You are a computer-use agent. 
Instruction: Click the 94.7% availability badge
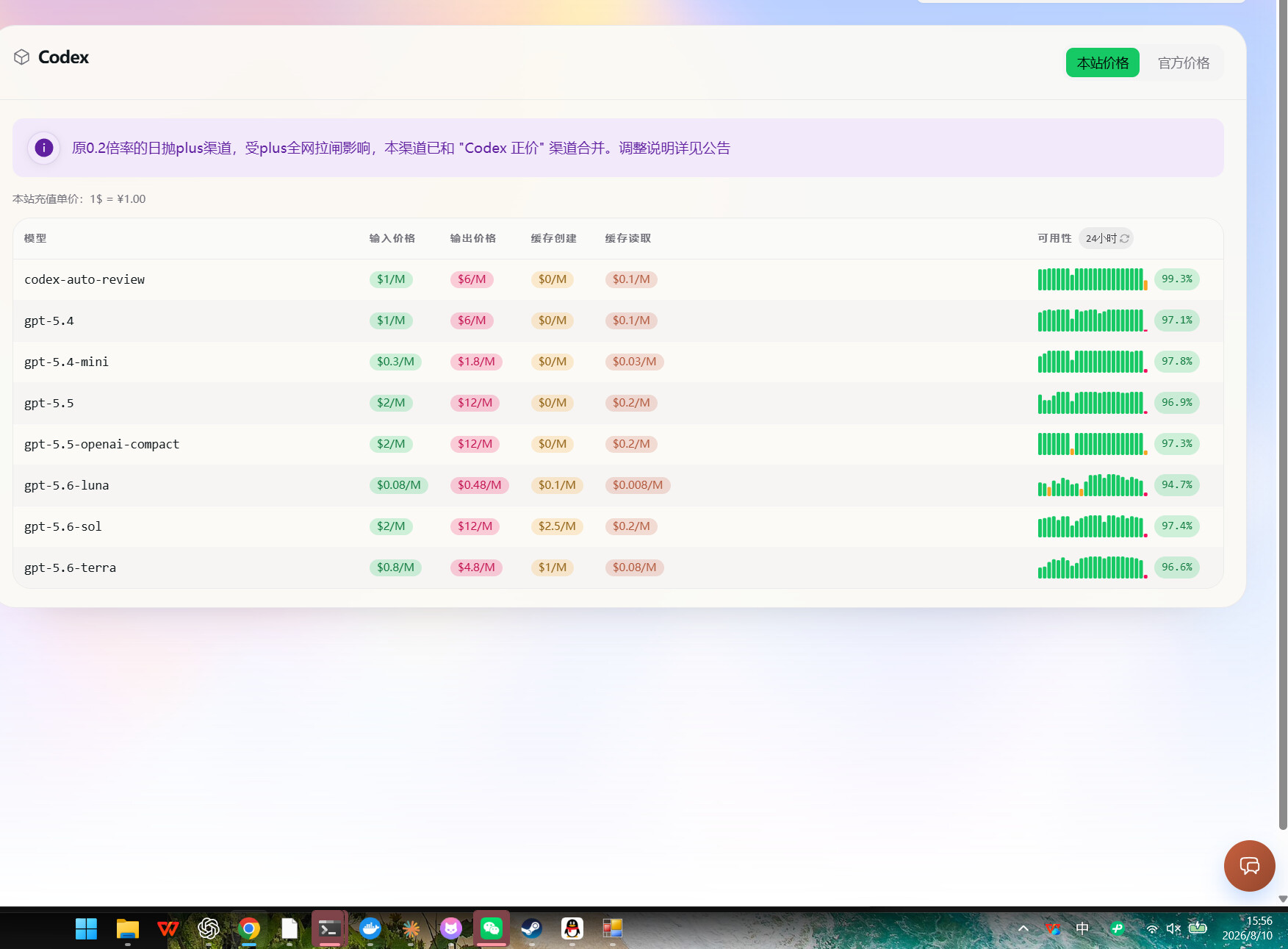[1177, 485]
